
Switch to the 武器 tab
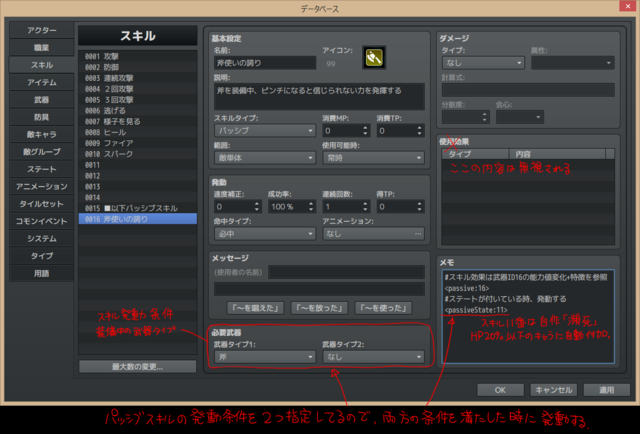click(42, 100)
